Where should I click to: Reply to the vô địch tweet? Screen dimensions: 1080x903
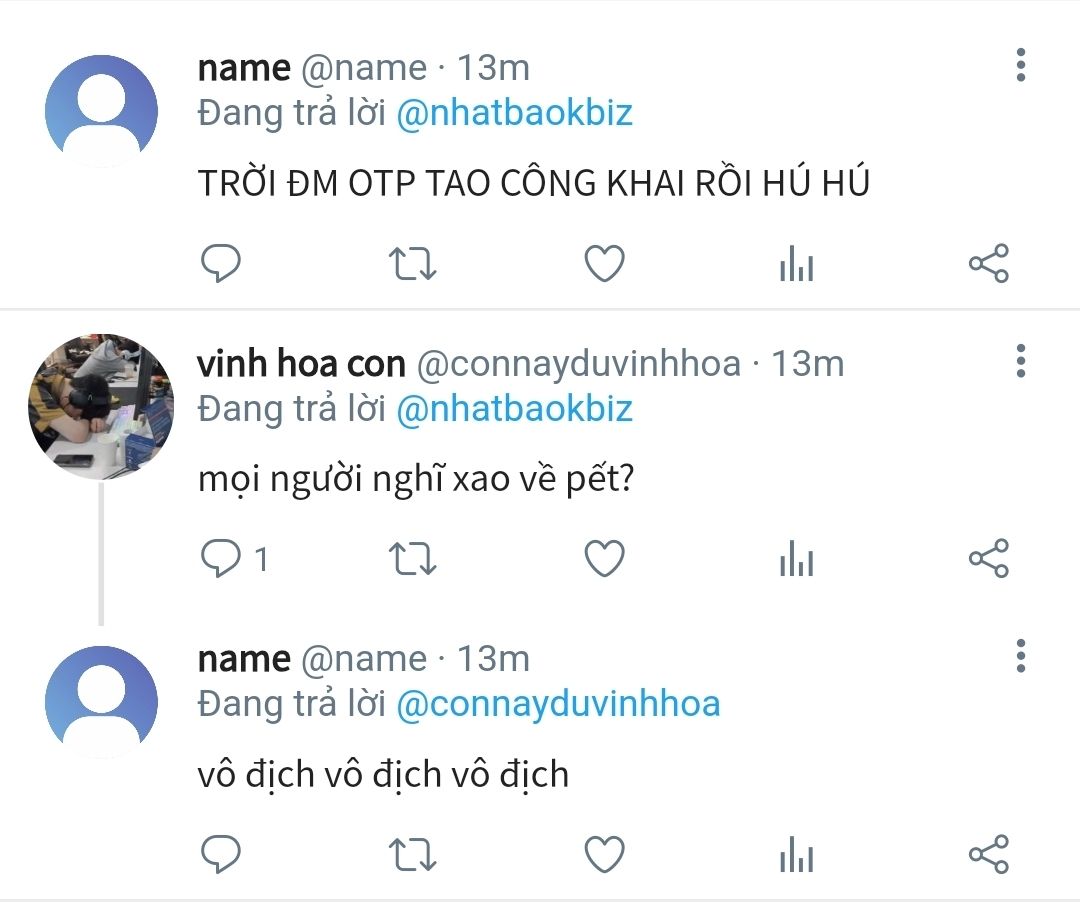pos(221,854)
